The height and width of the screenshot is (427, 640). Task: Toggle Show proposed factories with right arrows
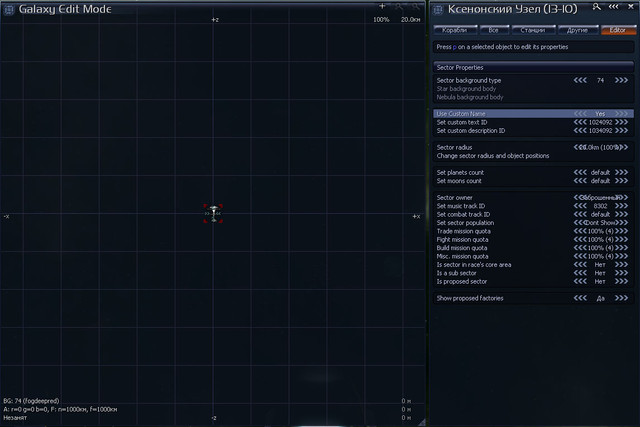pos(621,298)
